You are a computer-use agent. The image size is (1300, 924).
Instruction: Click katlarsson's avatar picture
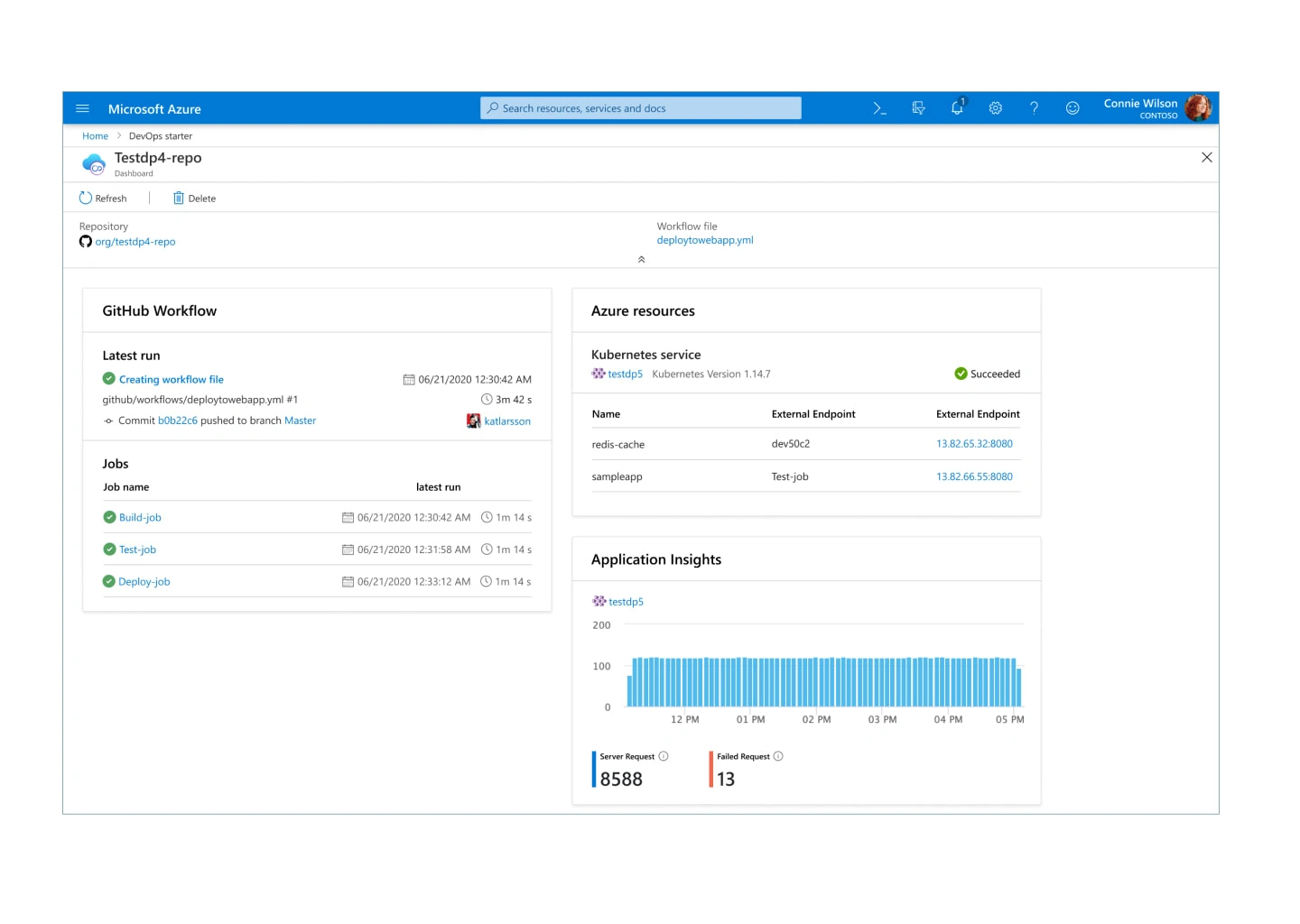click(474, 420)
